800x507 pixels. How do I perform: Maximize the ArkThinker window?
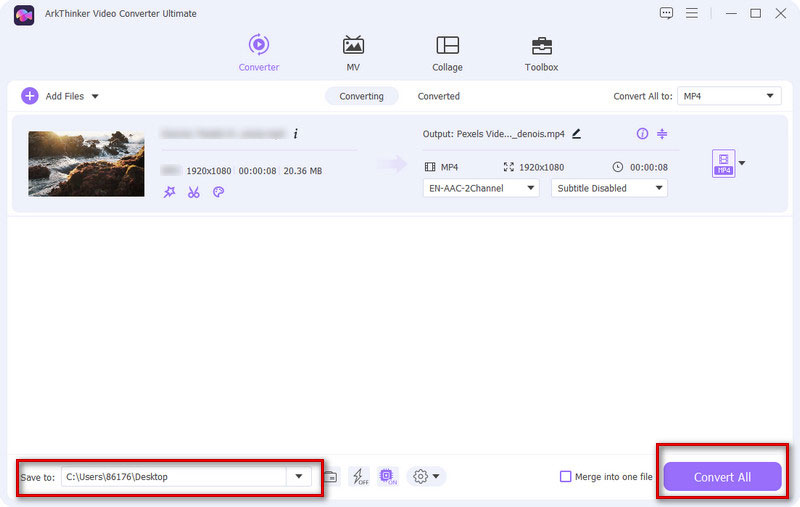[x=756, y=13]
